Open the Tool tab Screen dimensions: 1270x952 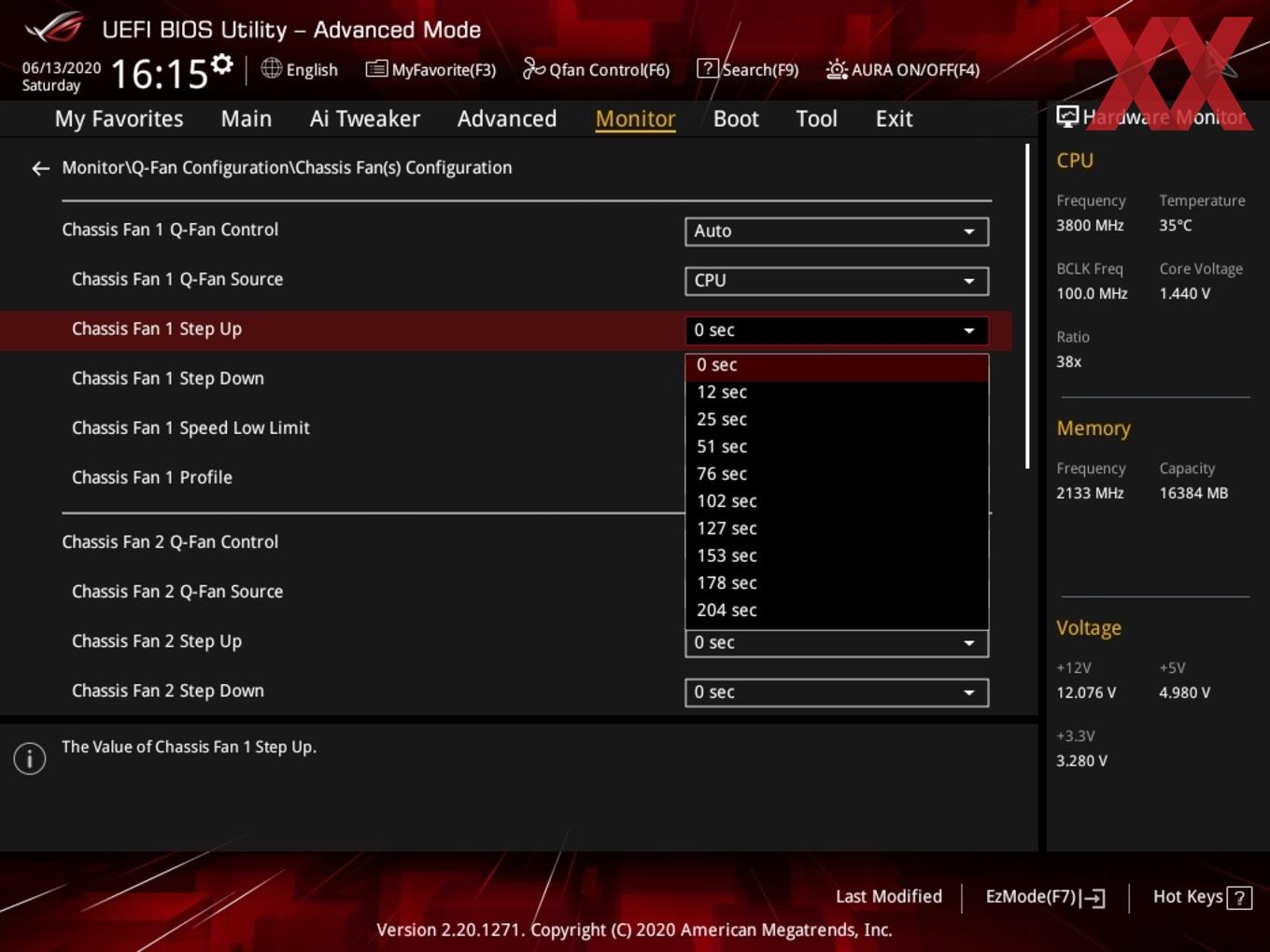click(816, 119)
